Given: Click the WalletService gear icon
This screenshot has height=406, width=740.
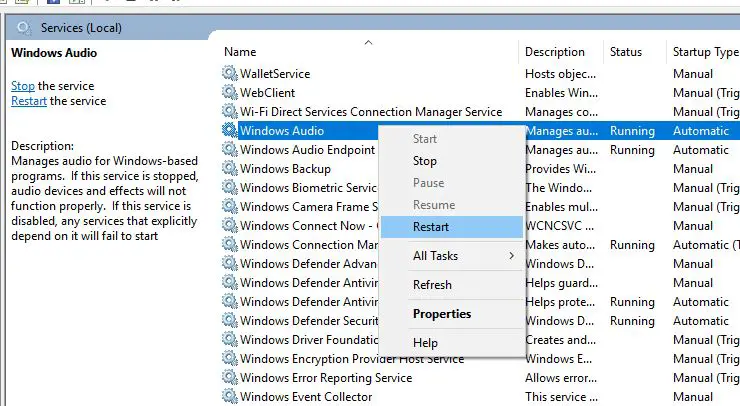Looking at the screenshot, I should pyautogui.click(x=229, y=73).
